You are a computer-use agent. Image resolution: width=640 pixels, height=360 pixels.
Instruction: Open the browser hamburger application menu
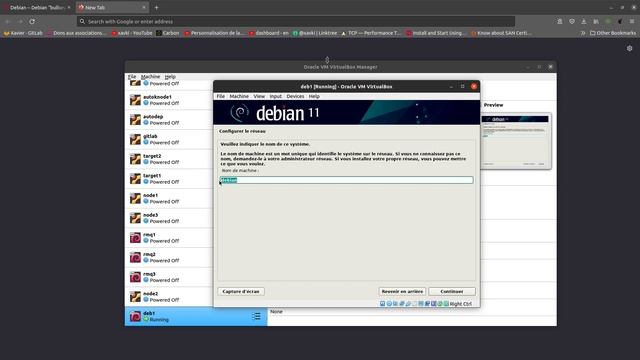[632, 21]
